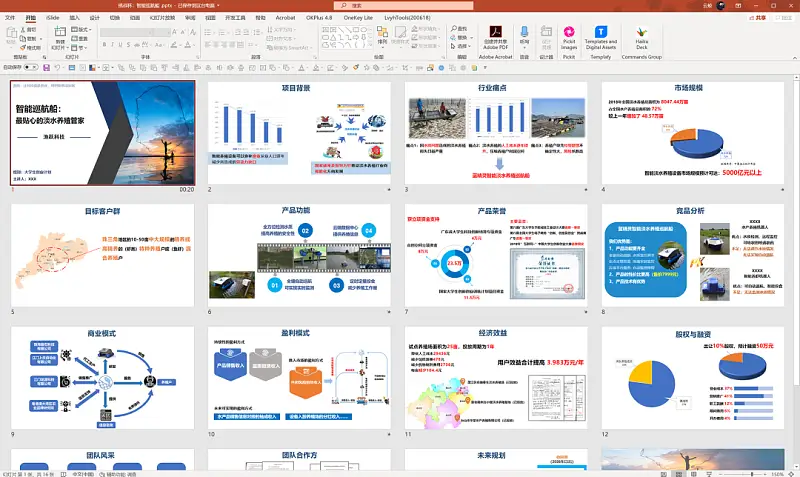Click the Fit to Window icon

click(791, 474)
